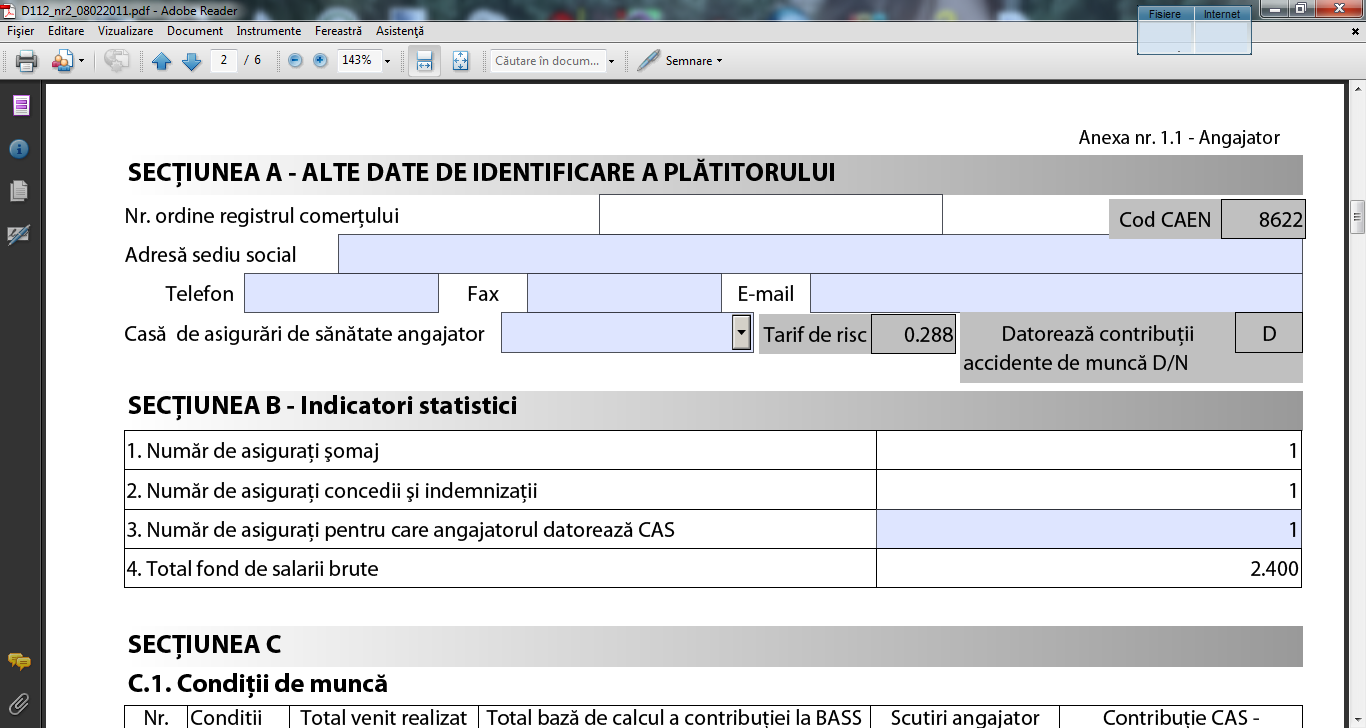This screenshot has width=1366, height=728.
Task: Print the document with the printer icon
Action: click(x=27, y=61)
